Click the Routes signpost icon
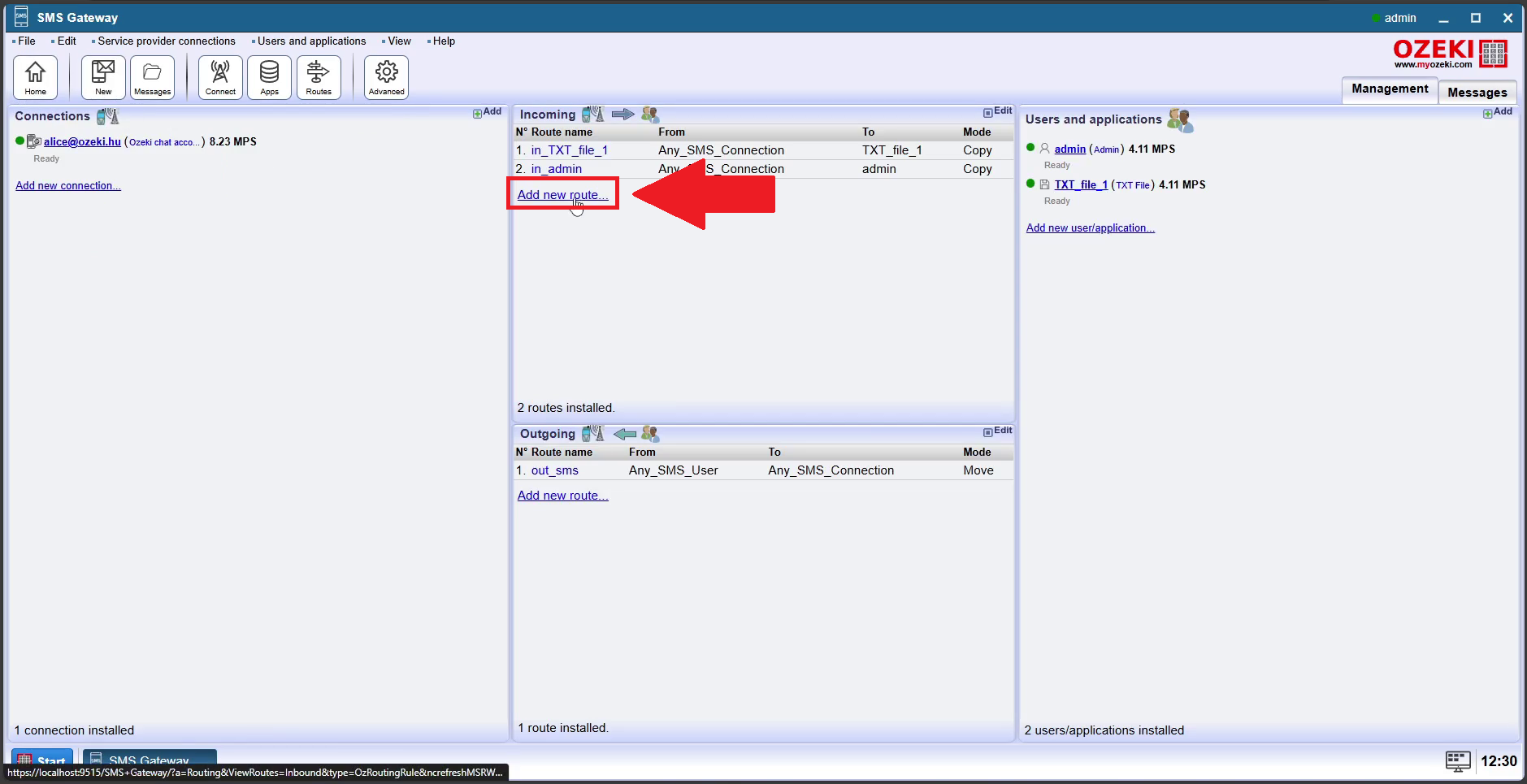 (x=319, y=77)
